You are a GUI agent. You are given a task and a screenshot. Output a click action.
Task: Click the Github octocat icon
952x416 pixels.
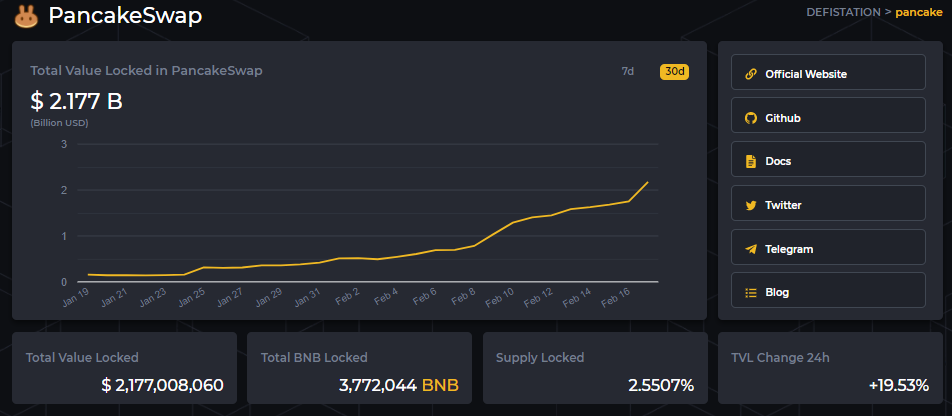[x=751, y=118]
